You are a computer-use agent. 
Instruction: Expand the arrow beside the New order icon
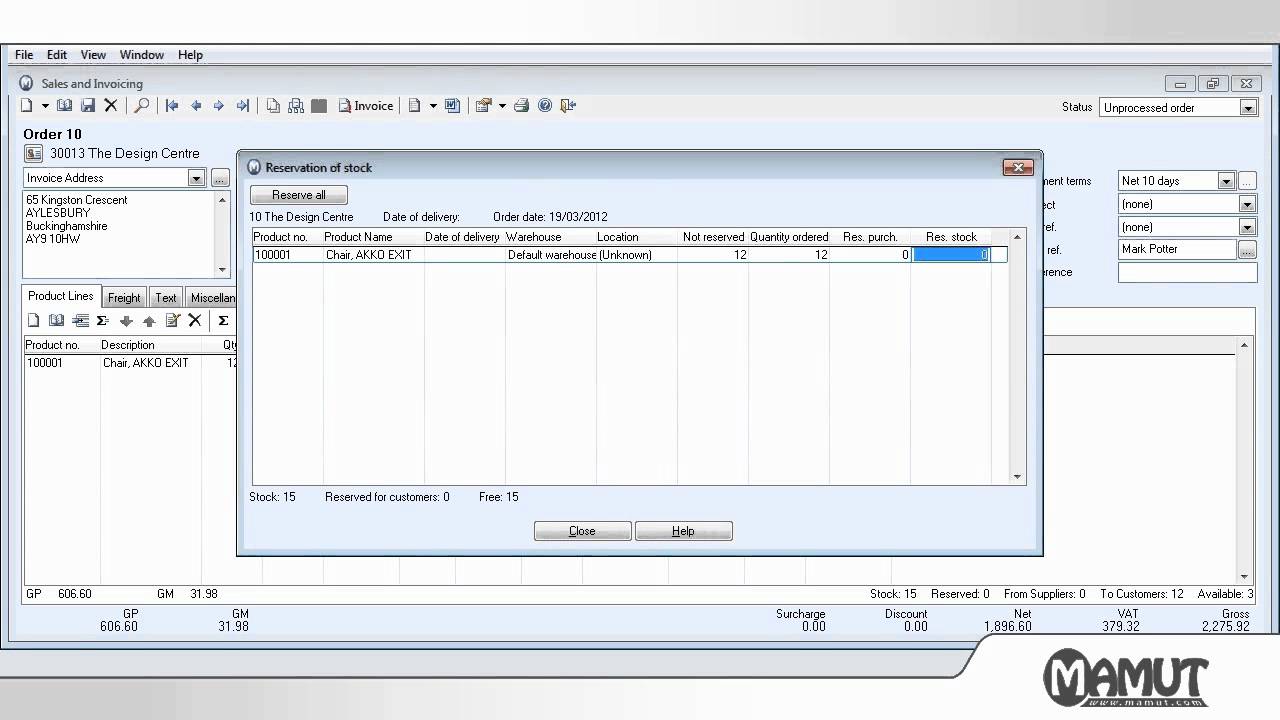click(x=45, y=105)
